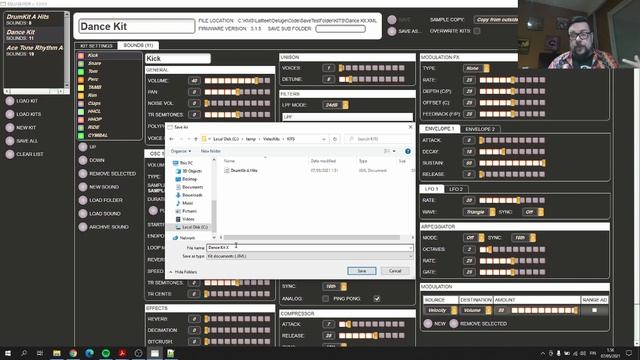
Task: Click the Remove Selected sound button
Action: (x=83, y=173)
